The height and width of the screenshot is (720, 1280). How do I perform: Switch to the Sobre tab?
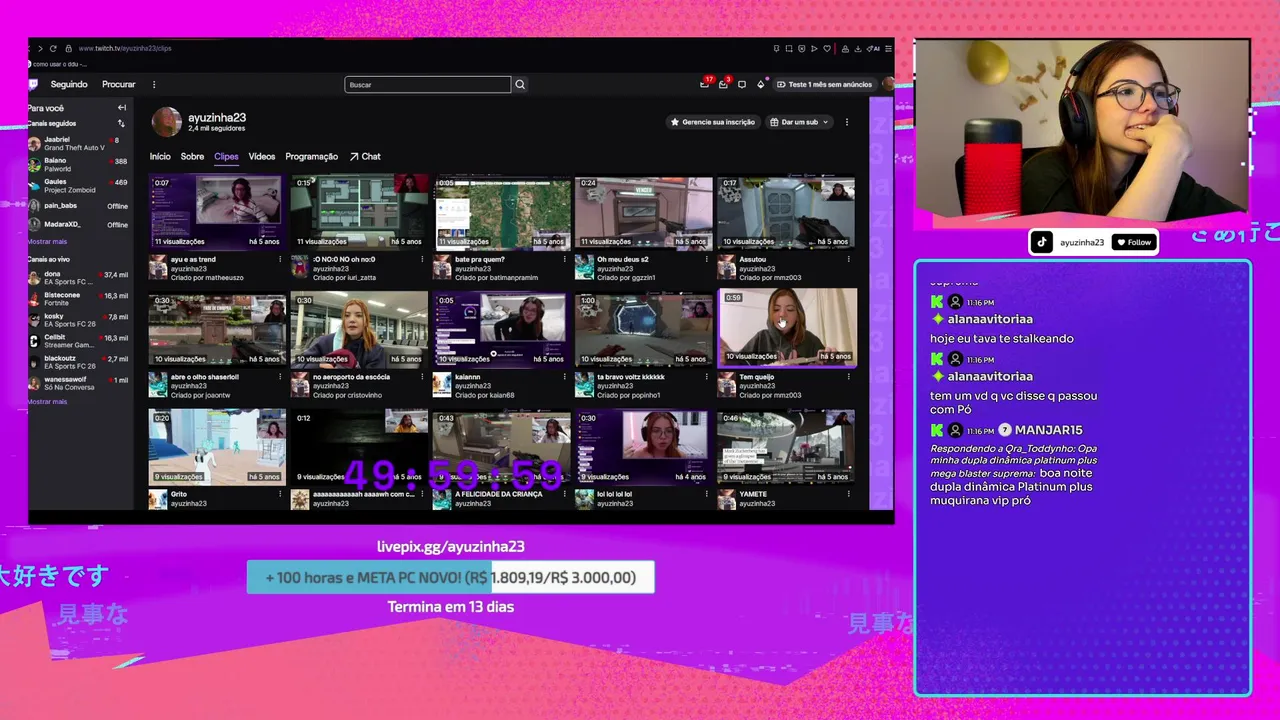click(x=192, y=157)
